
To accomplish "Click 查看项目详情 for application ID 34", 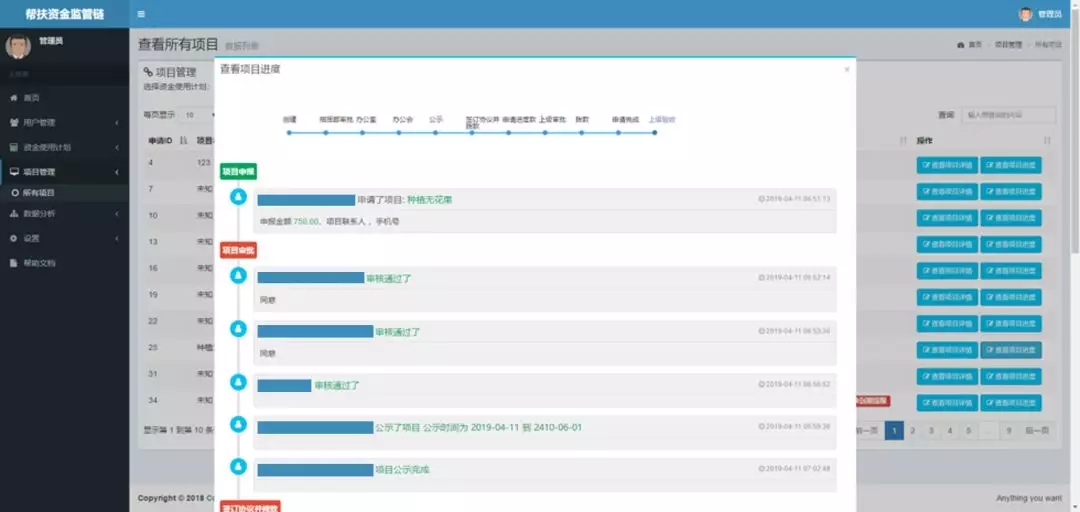I will tap(947, 402).
